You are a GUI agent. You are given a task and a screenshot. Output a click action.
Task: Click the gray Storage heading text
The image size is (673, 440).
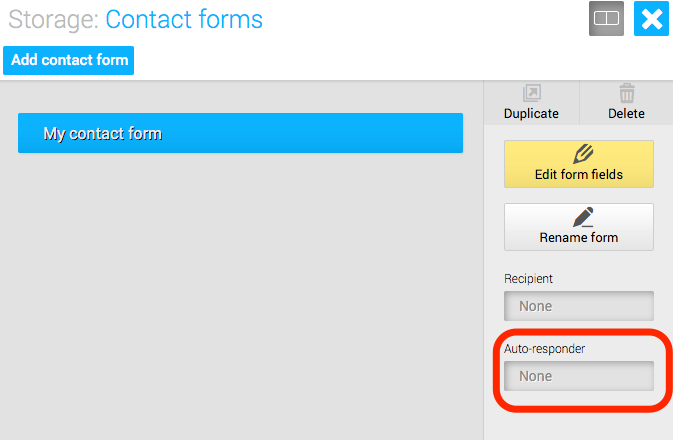tap(54, 20)
